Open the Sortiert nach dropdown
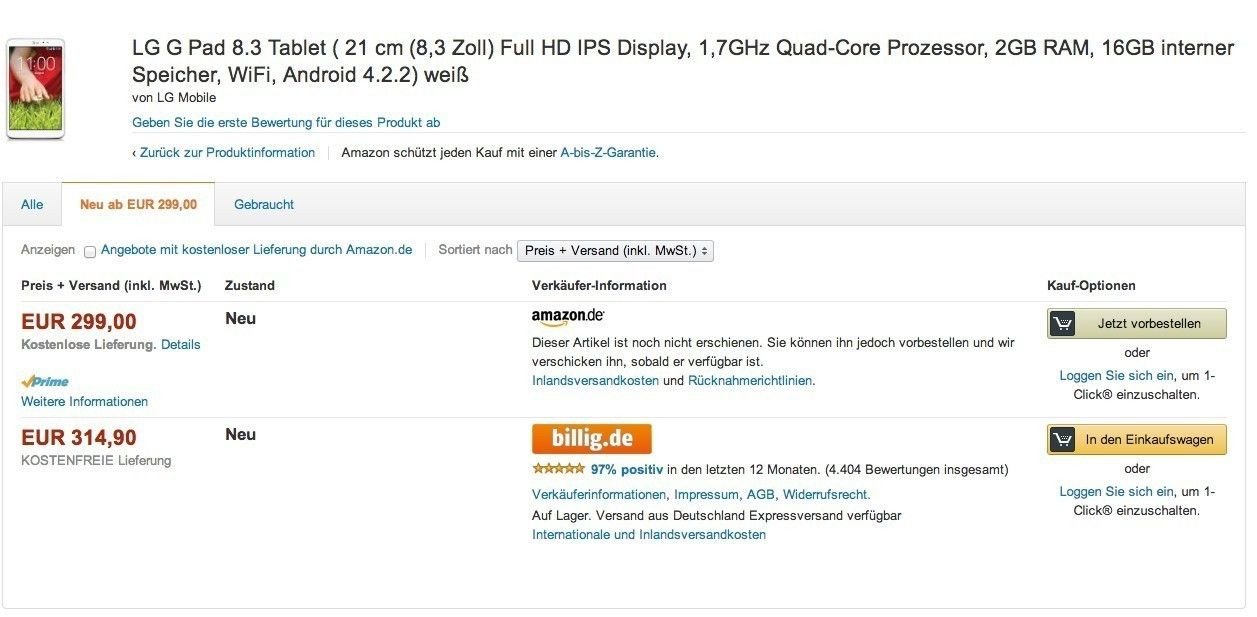Screen dimensions: 1257x617 point(615,251)
